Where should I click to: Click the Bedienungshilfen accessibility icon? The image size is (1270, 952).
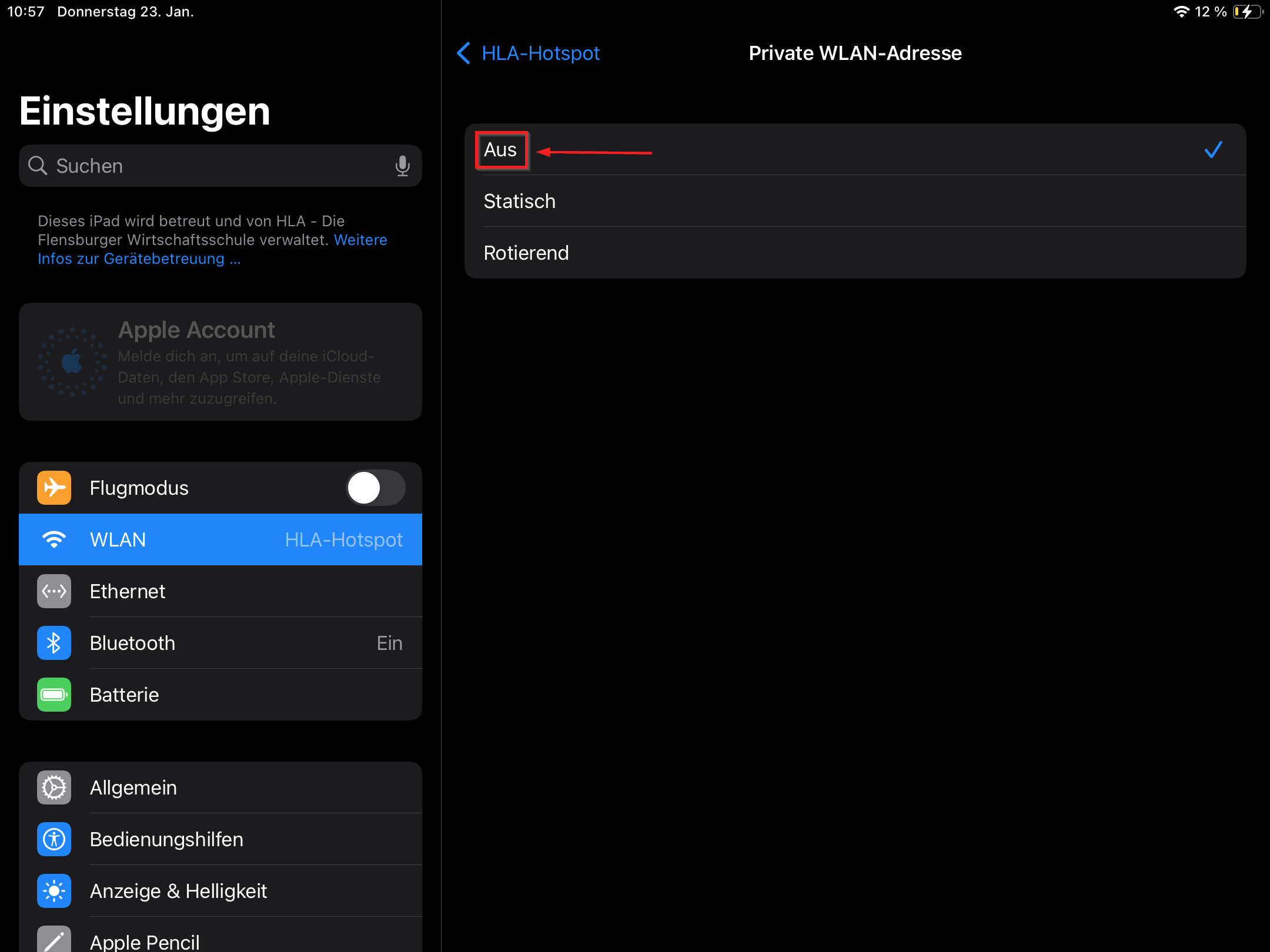pyautogui.click(x=54, y=839)
